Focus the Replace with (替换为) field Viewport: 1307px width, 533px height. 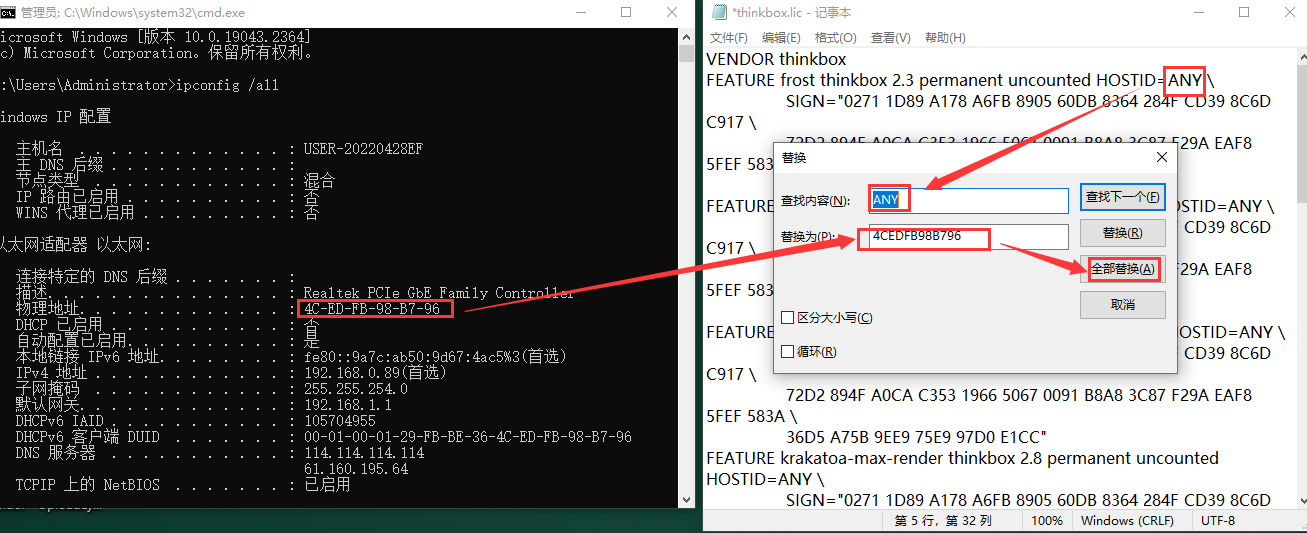pyautogui.click(x=968, y=237)
